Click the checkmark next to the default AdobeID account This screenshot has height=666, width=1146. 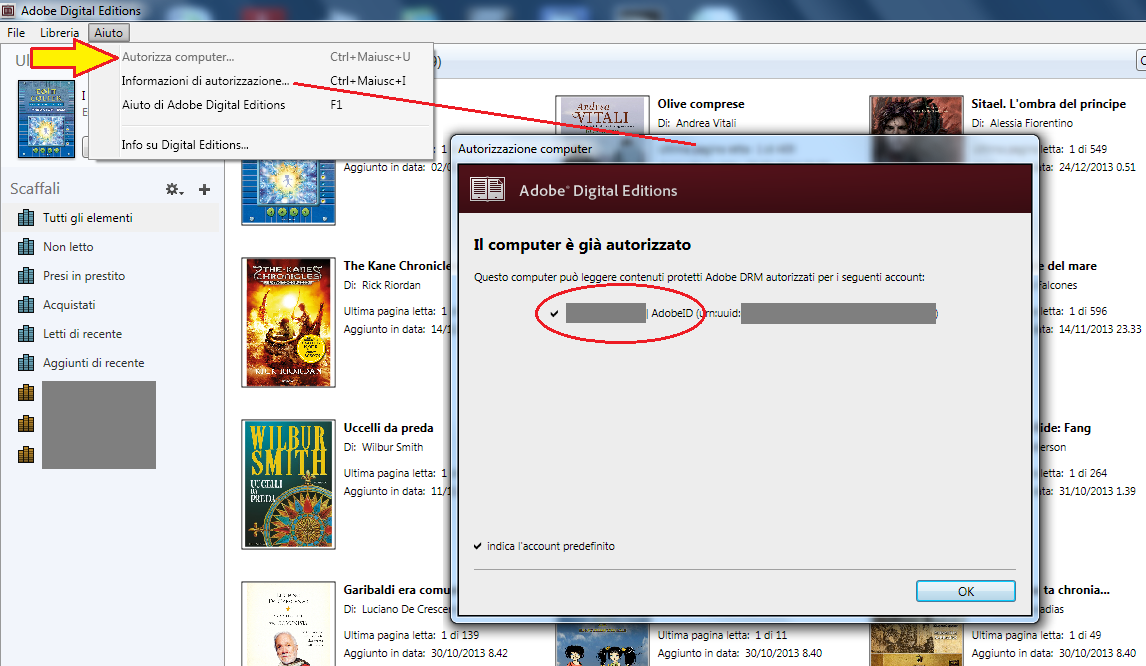553,313
